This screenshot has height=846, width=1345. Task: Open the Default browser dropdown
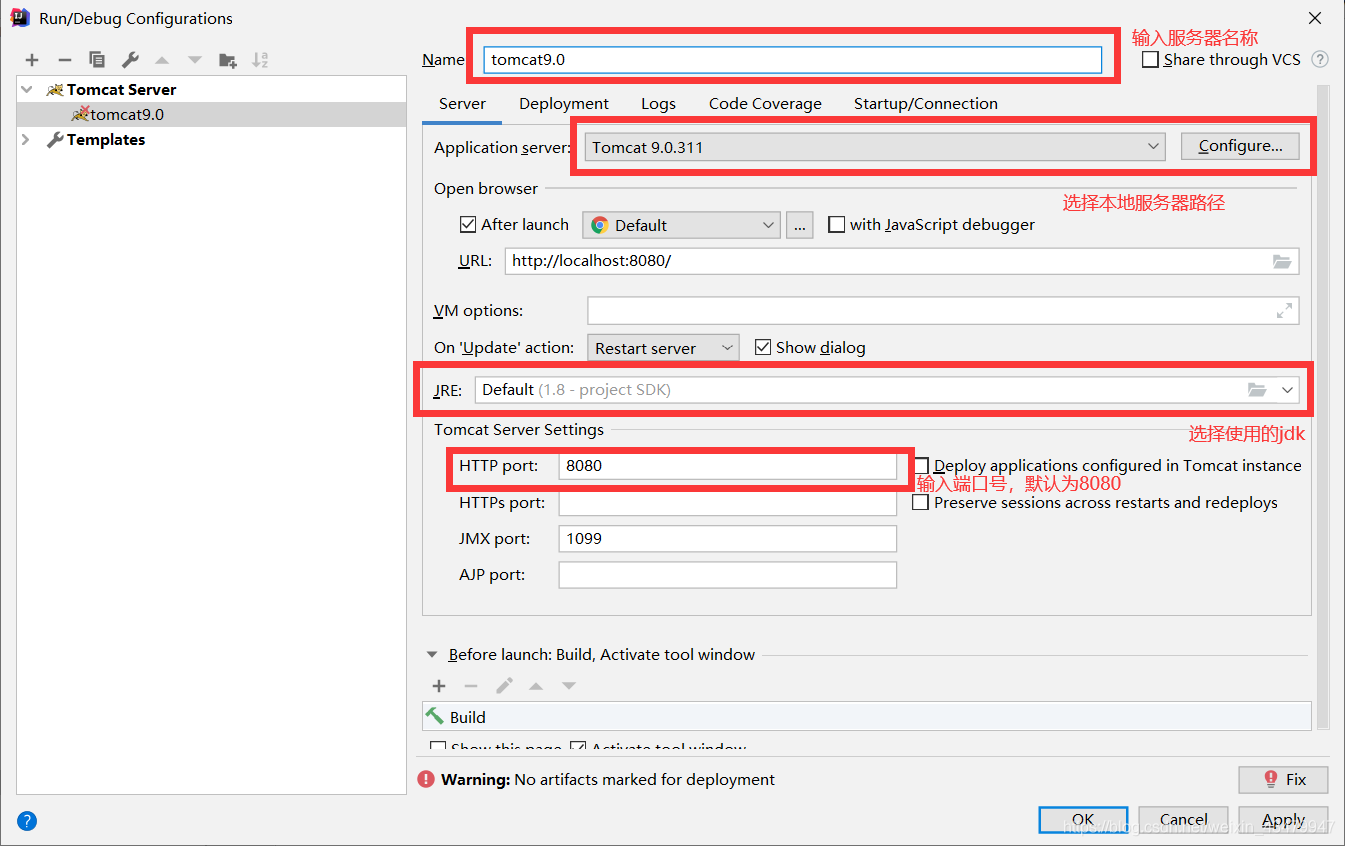[x=681, y=225]
